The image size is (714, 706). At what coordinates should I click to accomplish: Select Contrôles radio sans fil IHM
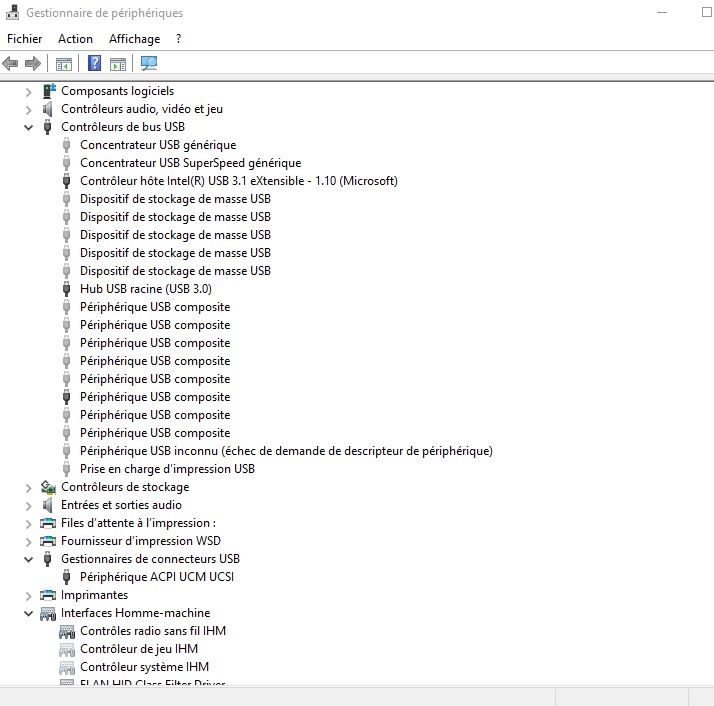[x=153, y=631]
